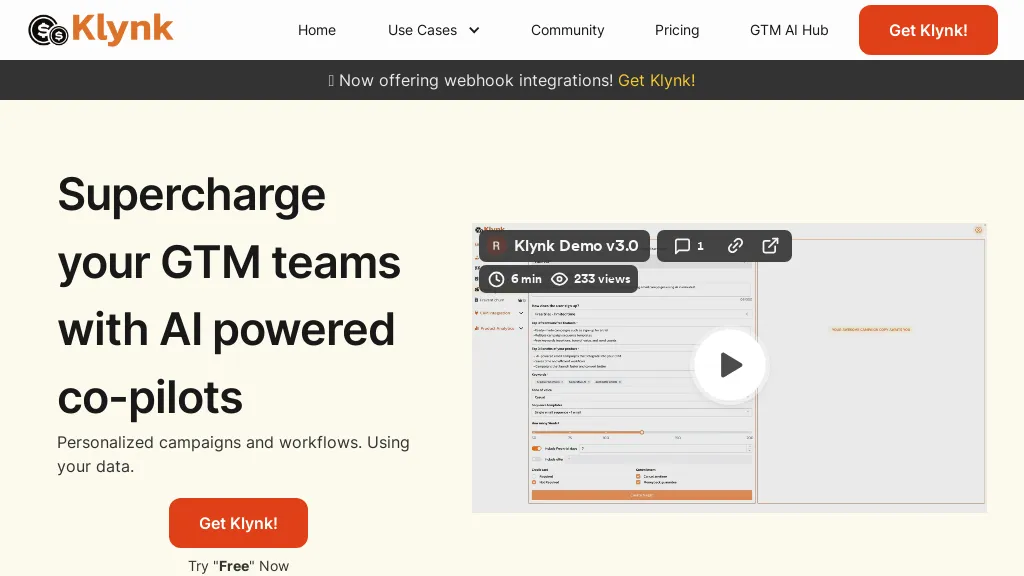Click the eye views icon
The image size is (1024, 576).
(x=560, y=279)
